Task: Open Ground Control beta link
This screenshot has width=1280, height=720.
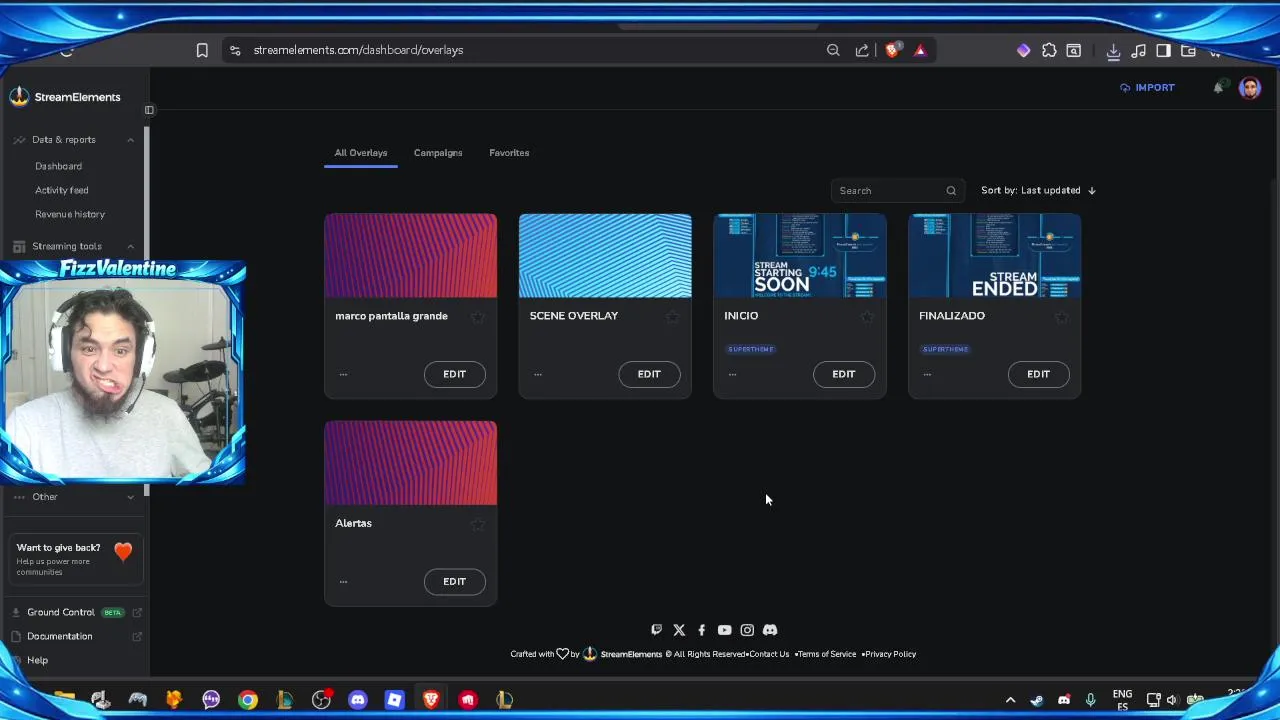Action: coord(76,612)
